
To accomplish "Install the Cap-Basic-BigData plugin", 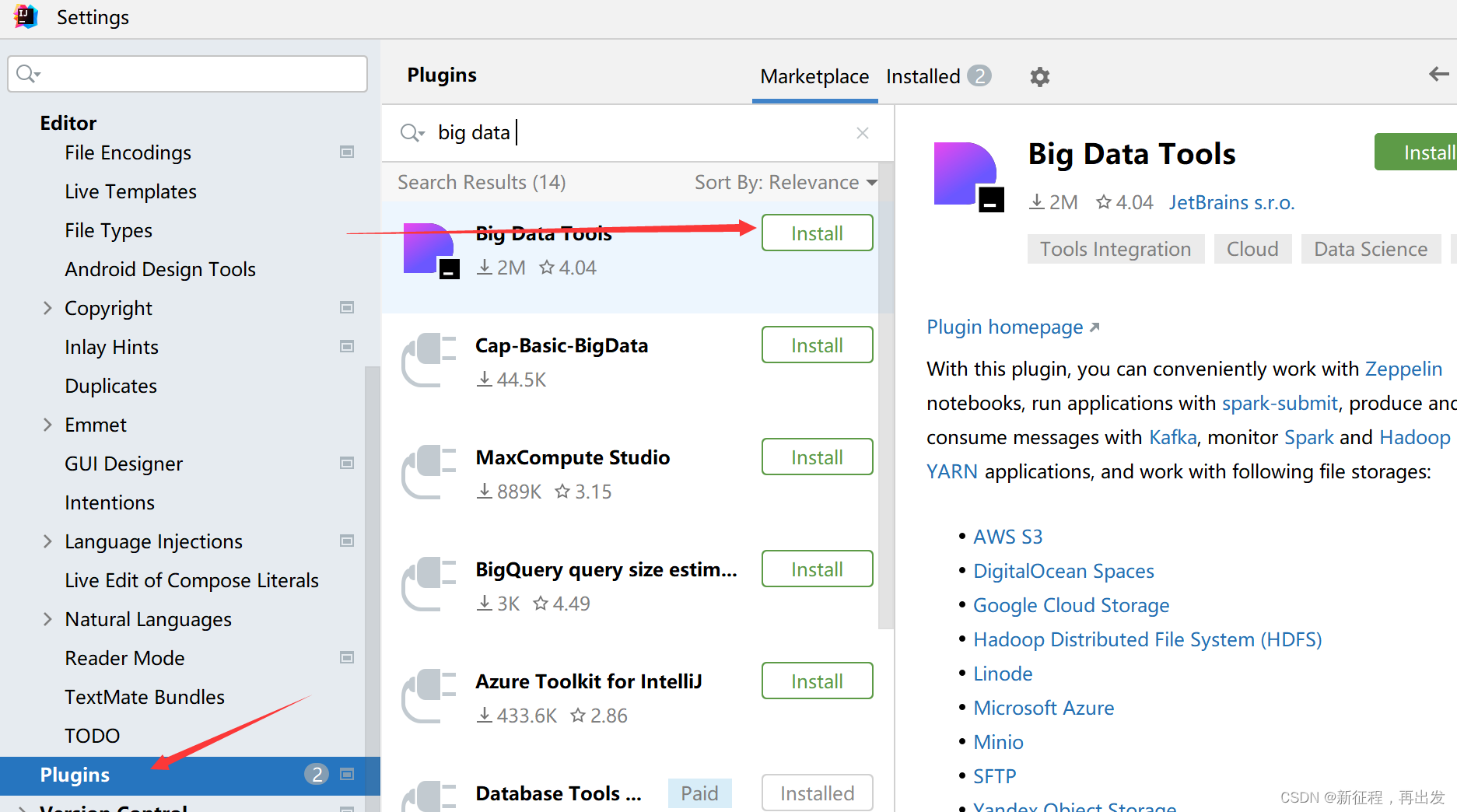I will click(817, 345).
